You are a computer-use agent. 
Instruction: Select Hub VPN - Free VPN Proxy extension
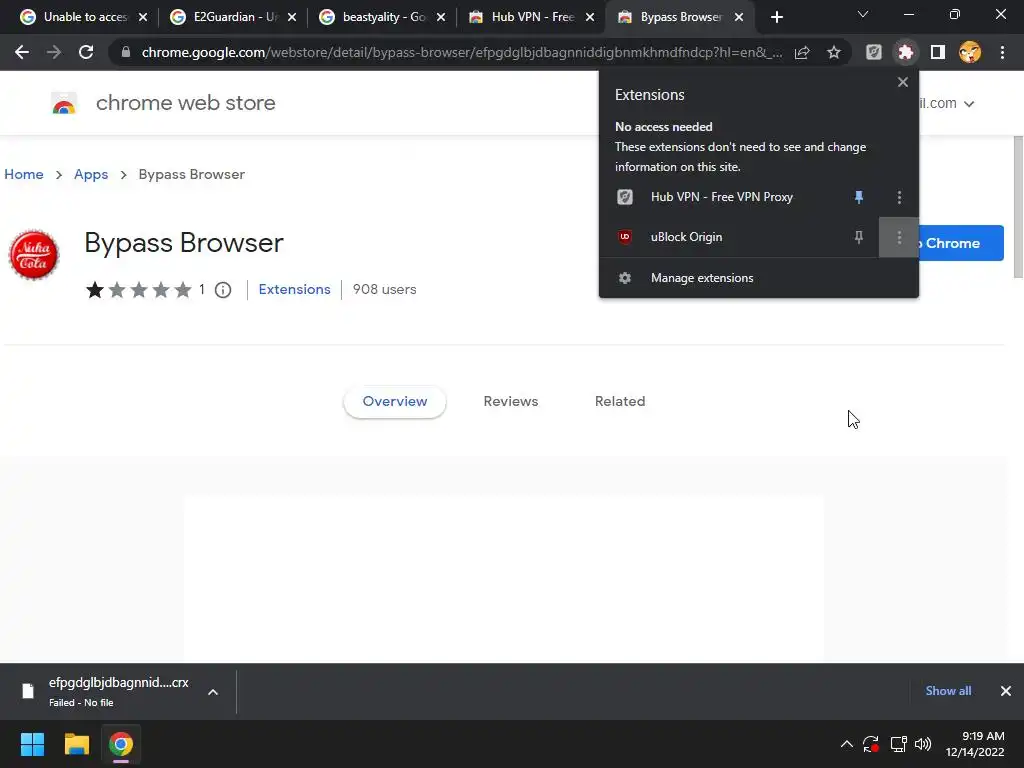pos(722,197)
